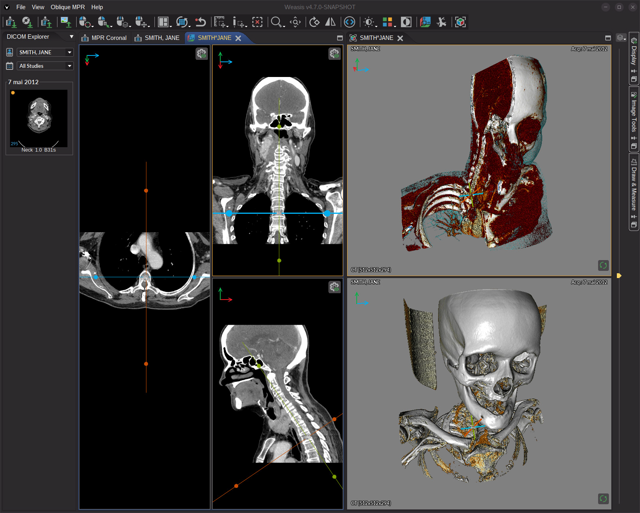Click refresh icon in the lower 3D view
Screen dimensions: 640x513
tap(603, 498)
